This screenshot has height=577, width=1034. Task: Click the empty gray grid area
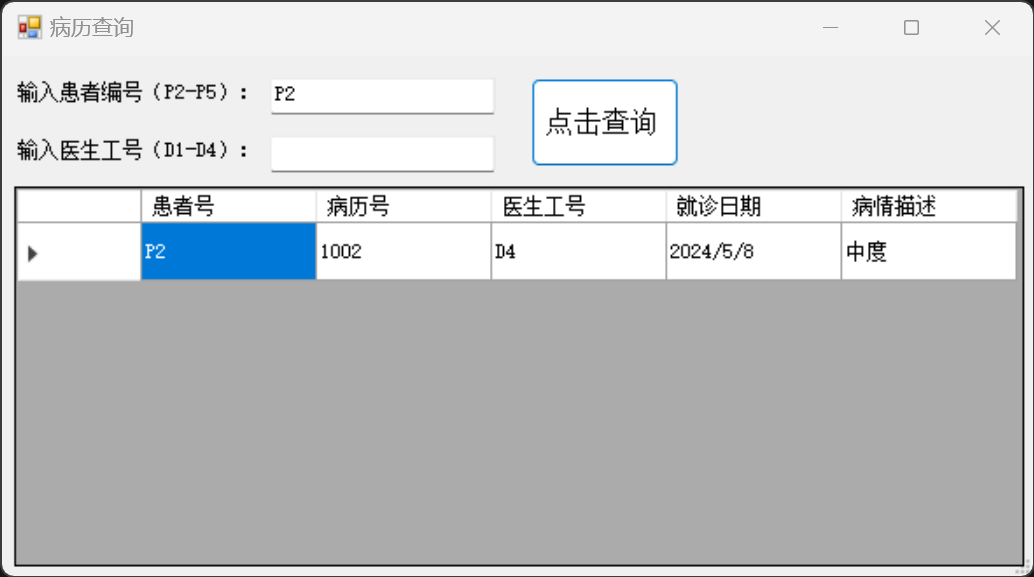tap(518, 422)
